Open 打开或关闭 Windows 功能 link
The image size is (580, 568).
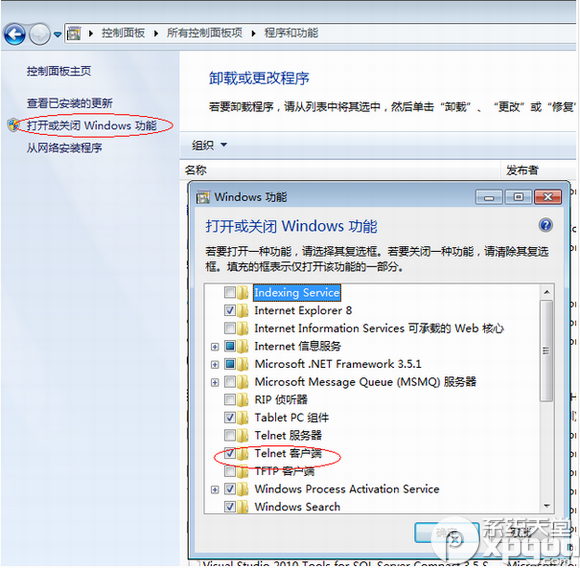(92, 126)
